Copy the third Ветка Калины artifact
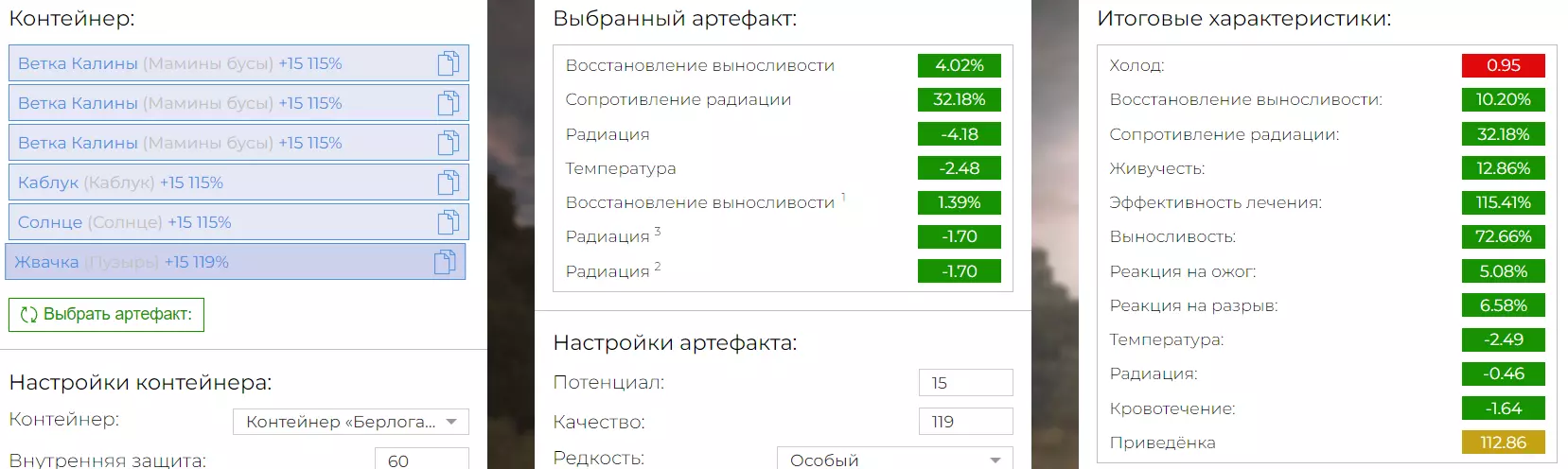Viewport: 1568px width, 469px height. [449, 143]
